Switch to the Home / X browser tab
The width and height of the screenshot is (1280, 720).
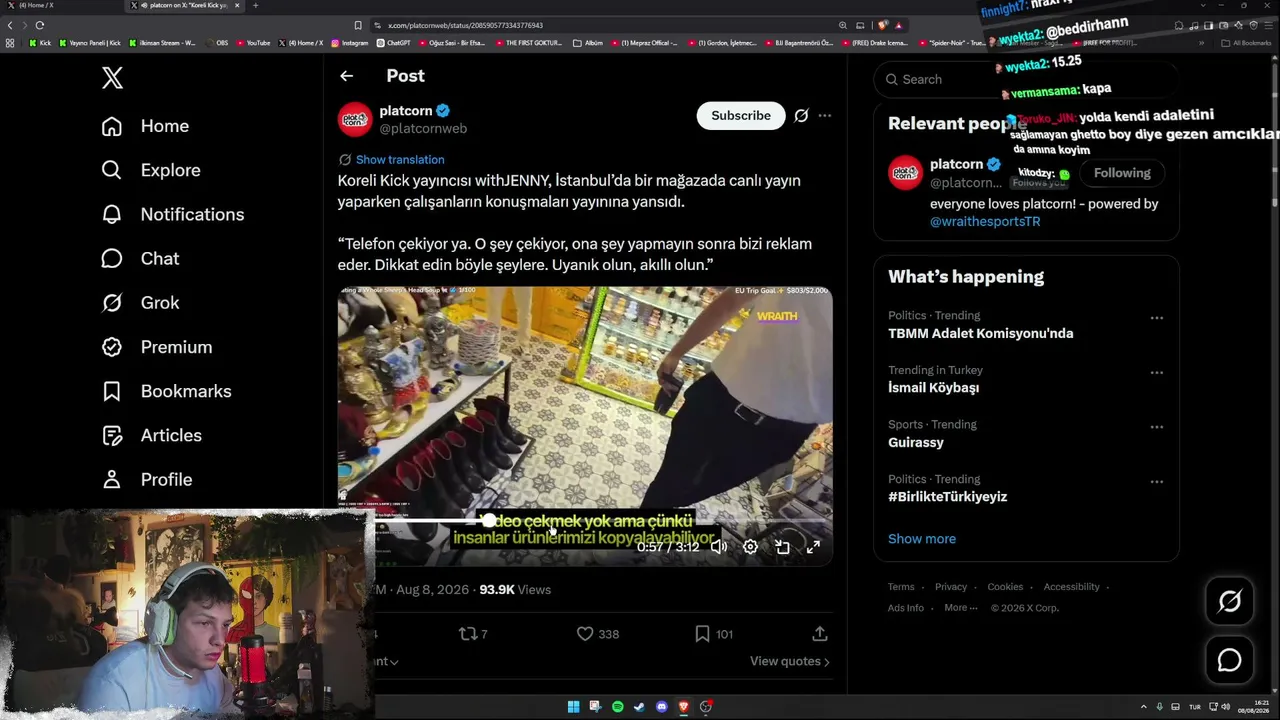(x=62, y=6)
